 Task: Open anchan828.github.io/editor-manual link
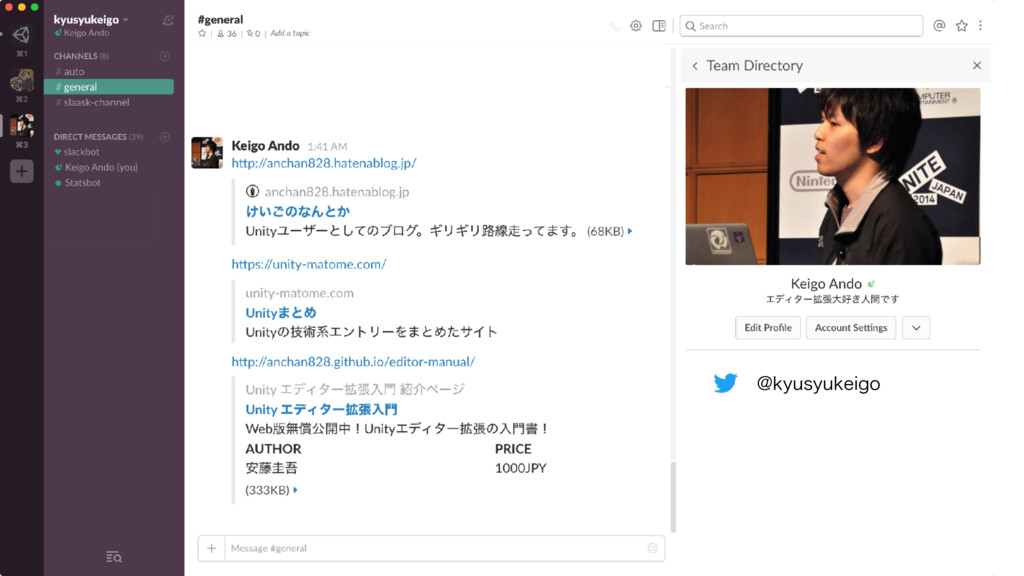click(353, 362)
